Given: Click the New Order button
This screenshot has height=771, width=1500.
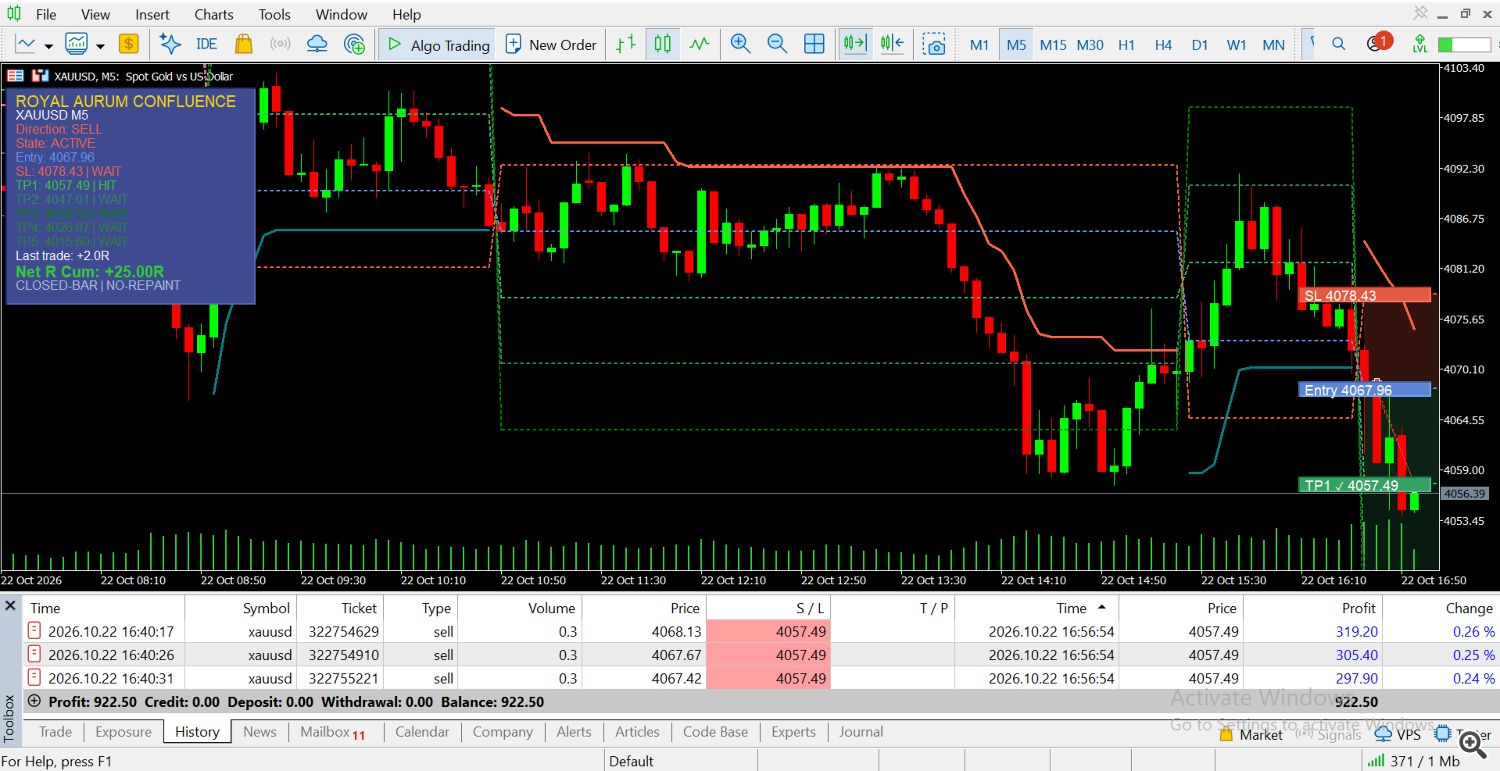Looking at the screenshot, I should click(551, 44).
